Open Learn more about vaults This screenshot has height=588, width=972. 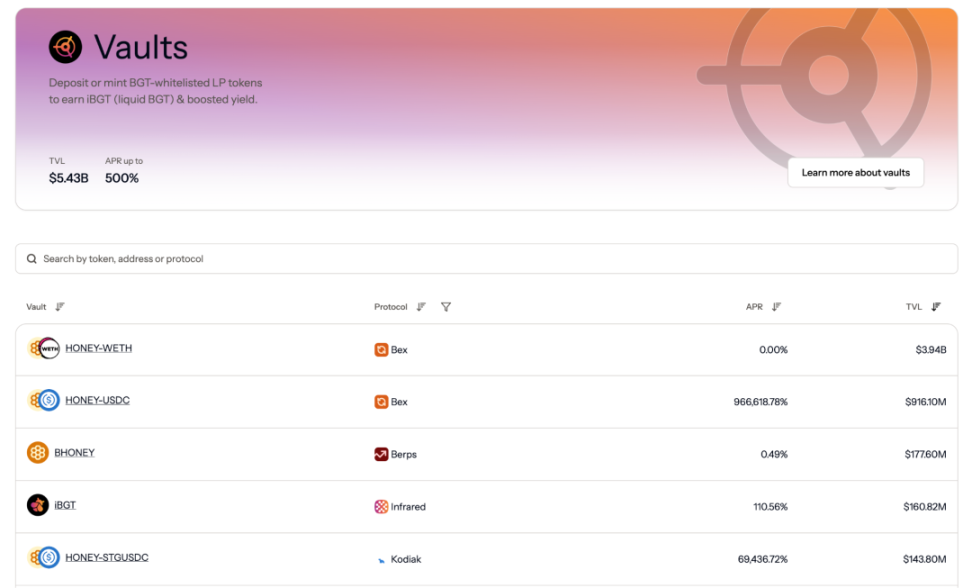855,173
